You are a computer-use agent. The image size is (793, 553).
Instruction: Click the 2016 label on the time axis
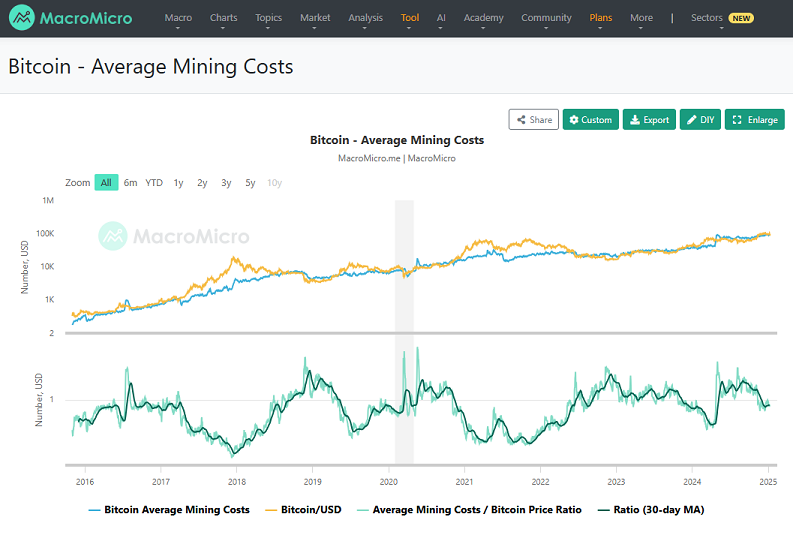click(85, 482)
